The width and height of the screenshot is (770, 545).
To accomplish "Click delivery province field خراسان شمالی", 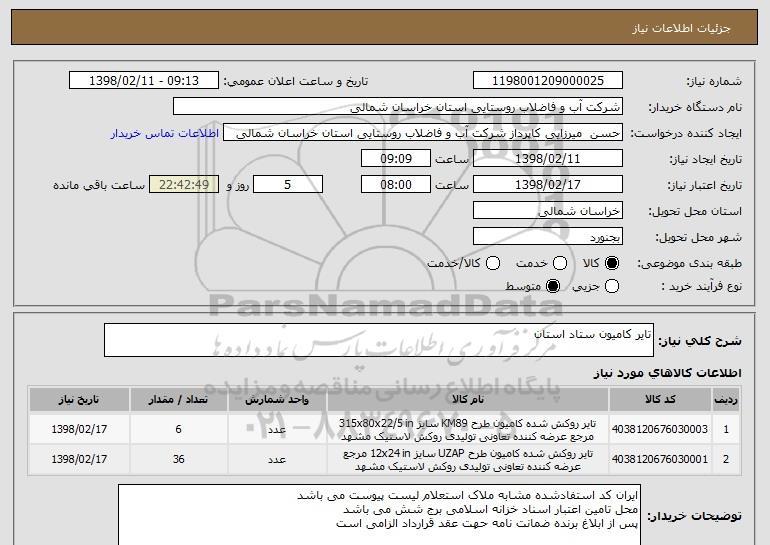I will tap(548, 211).
